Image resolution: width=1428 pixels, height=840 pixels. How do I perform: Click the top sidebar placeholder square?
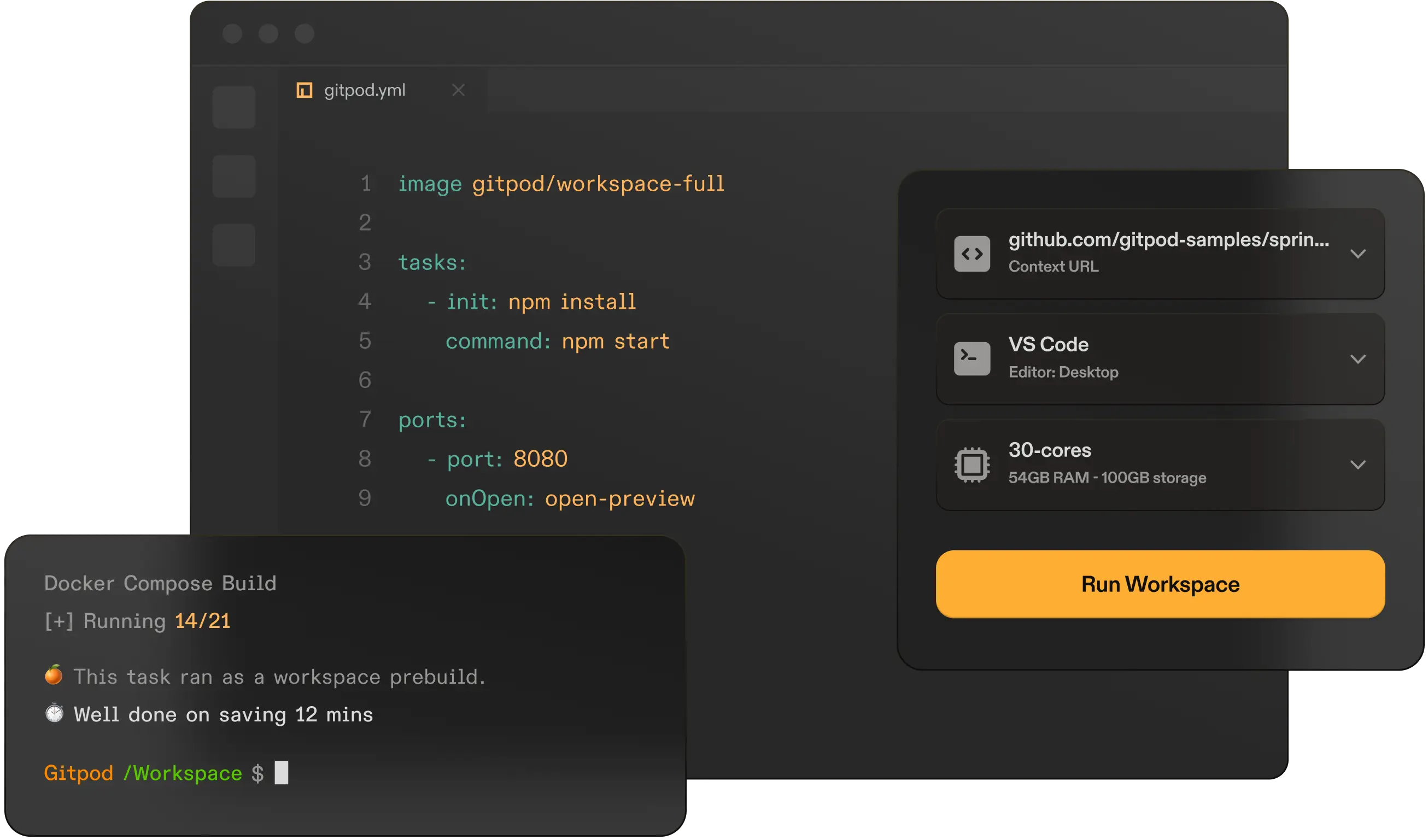(234, 108)
